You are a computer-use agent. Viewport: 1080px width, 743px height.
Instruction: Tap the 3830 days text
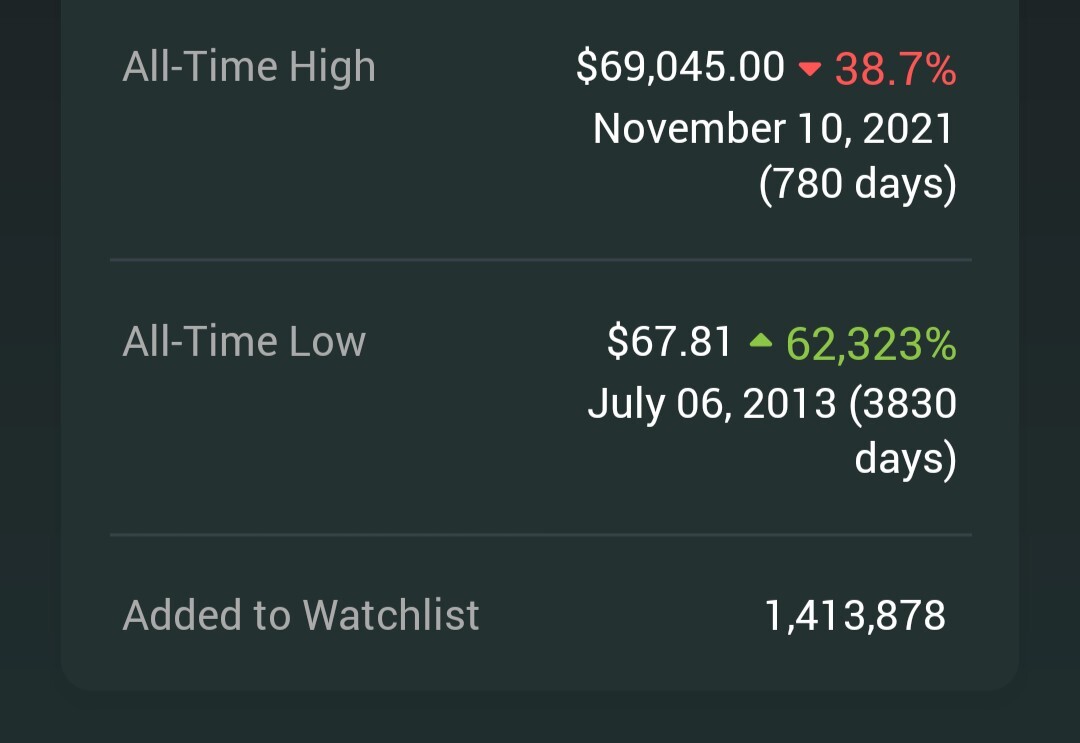904,431
